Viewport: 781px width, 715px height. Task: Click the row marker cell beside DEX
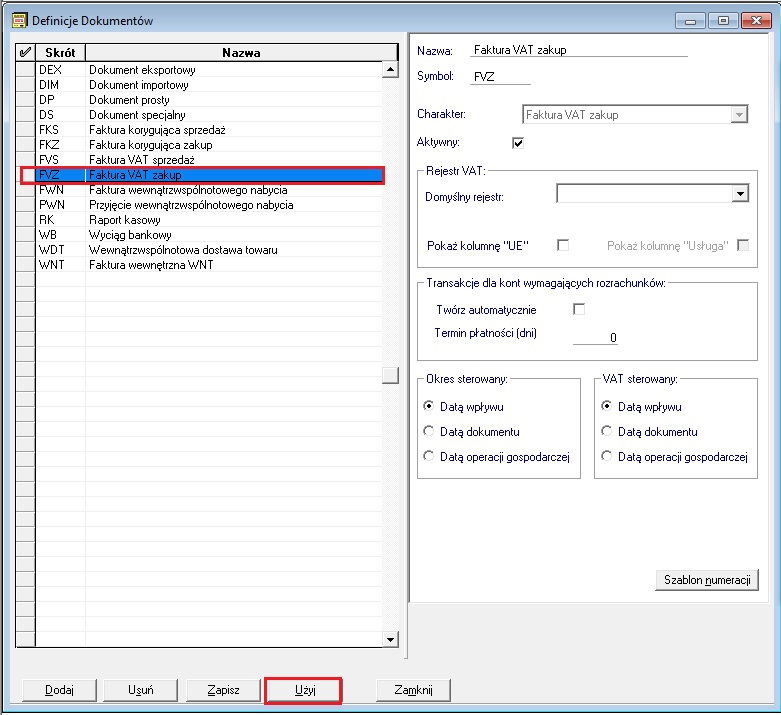pyautogui.click(x=26, y=70)
